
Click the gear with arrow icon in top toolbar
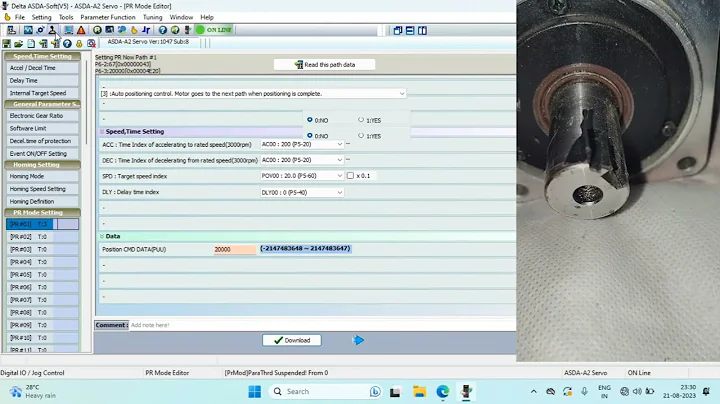tap(40, 30)
